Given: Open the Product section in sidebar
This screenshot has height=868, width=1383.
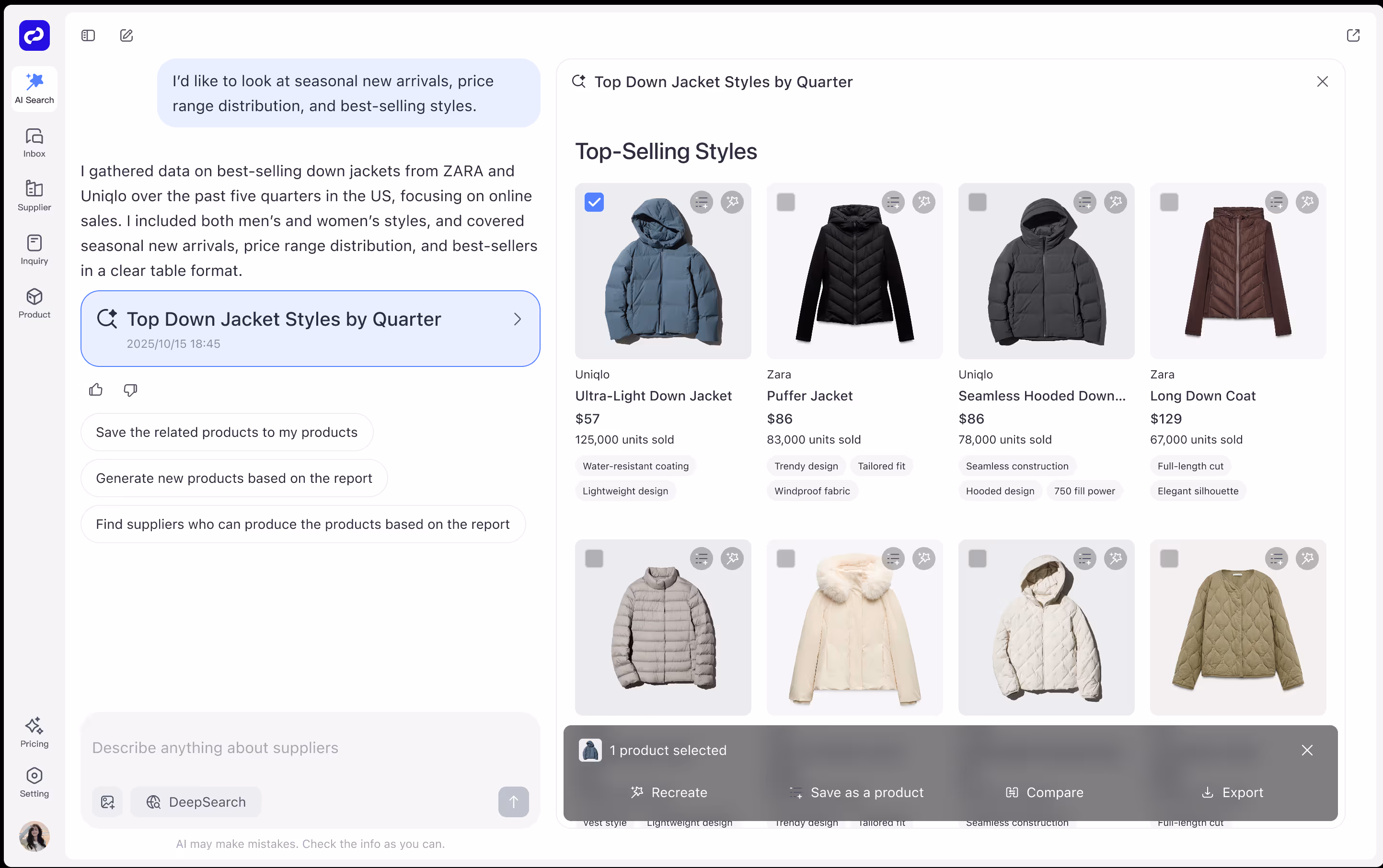Looking at the screenshot, I should pos(34,304).
